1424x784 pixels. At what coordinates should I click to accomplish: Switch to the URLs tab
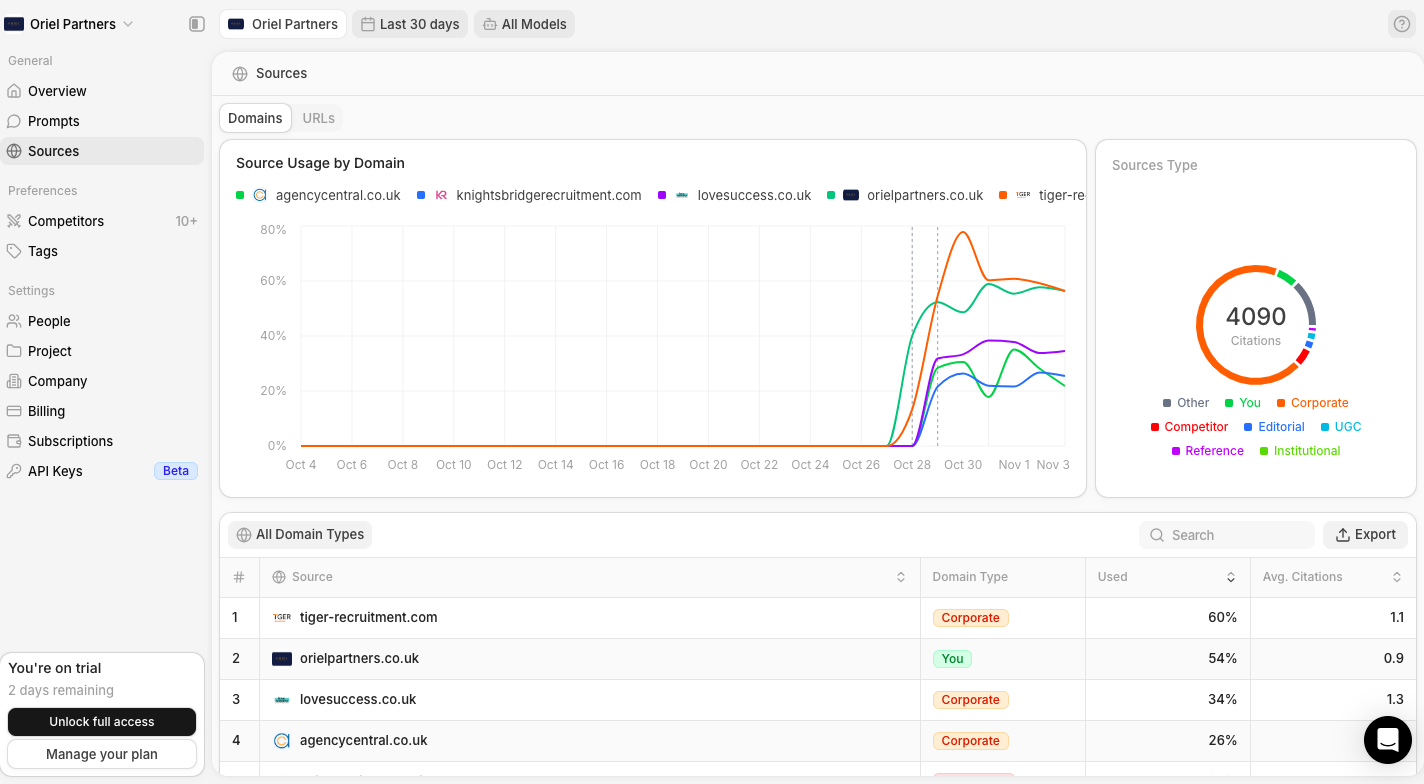(318, 117)
